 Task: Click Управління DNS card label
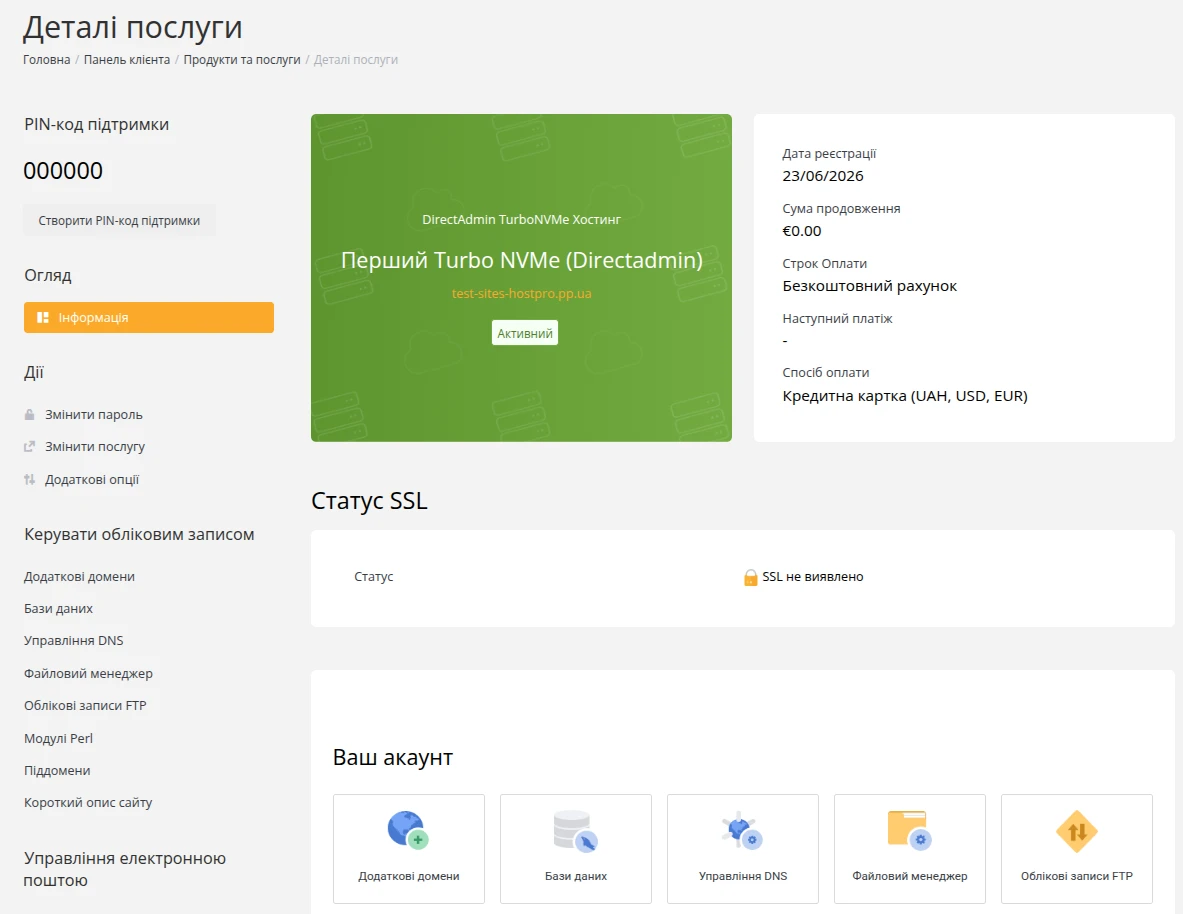click(x=743, y=876)
